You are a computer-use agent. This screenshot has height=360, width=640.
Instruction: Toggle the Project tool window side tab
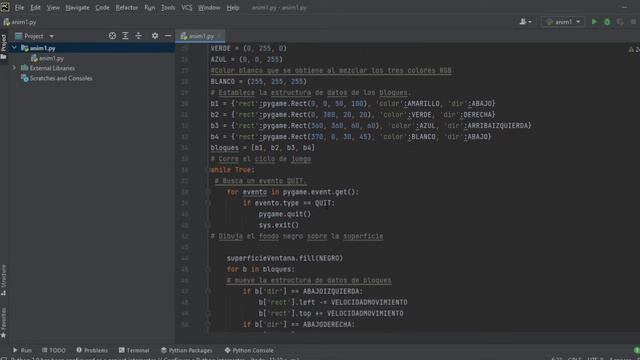(x=4, y=47)
